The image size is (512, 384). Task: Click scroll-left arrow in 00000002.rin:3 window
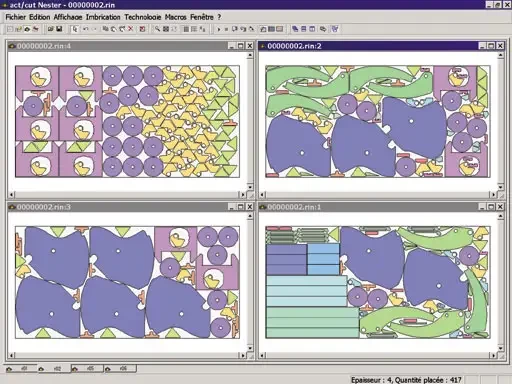(11, 355)
